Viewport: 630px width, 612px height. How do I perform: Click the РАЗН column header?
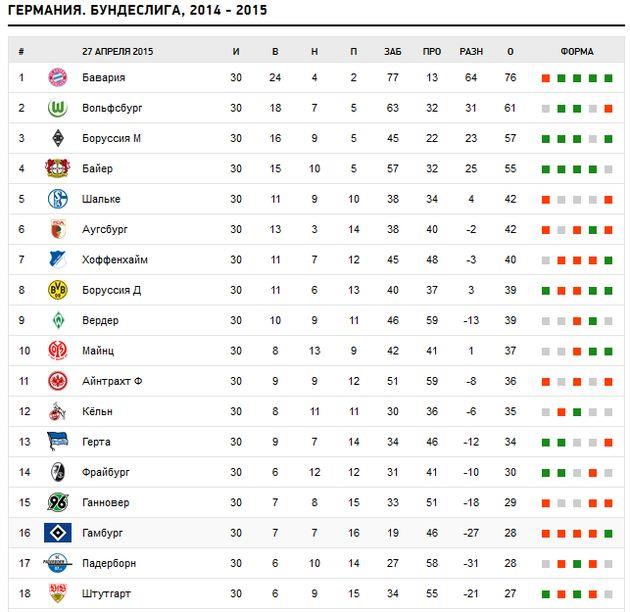coord(470,51)
